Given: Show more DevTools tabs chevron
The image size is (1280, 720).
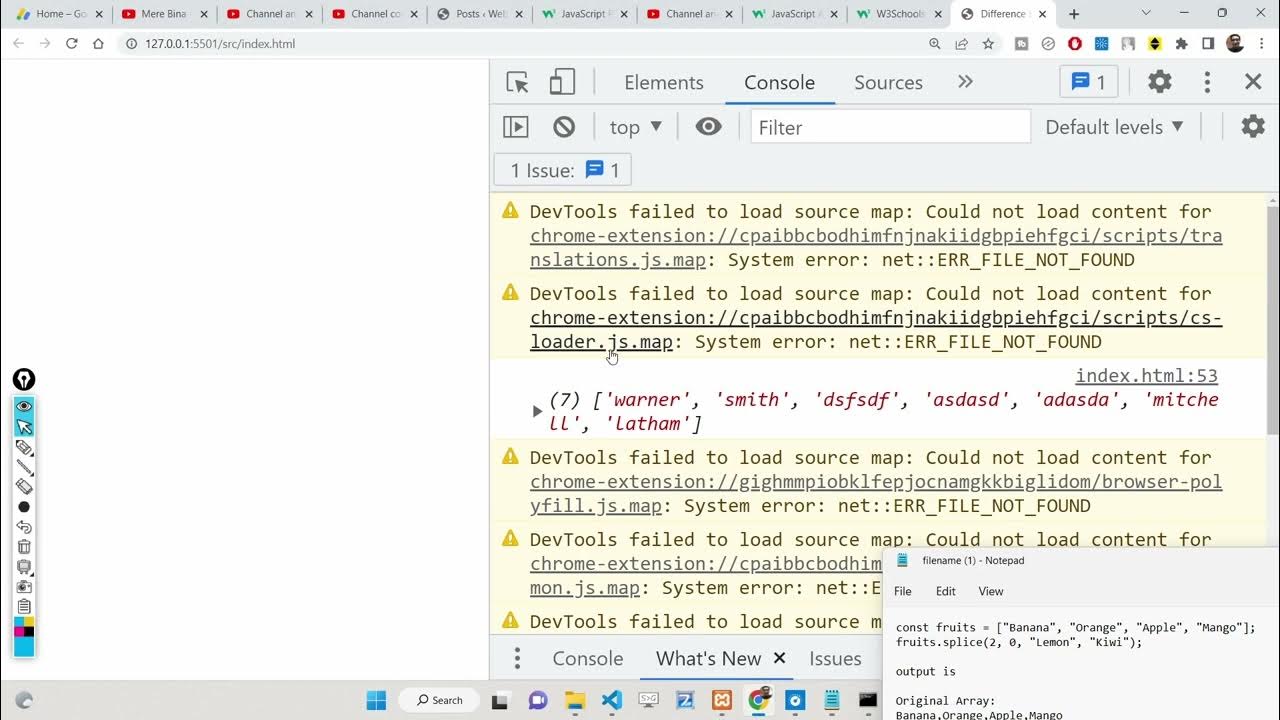Looking at the screenshot, I should coord(965,82).
